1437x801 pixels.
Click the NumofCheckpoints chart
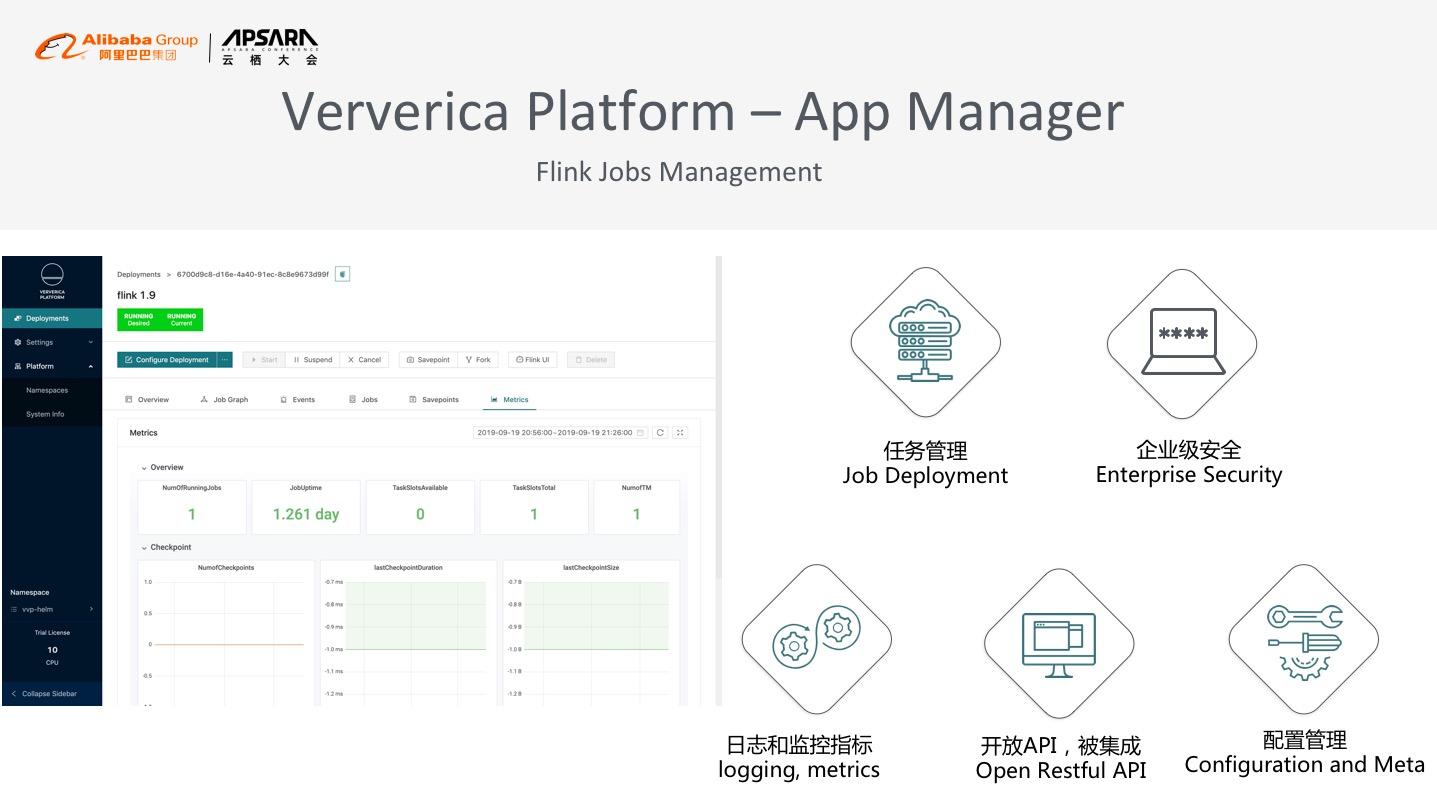[x=226, y=633]
